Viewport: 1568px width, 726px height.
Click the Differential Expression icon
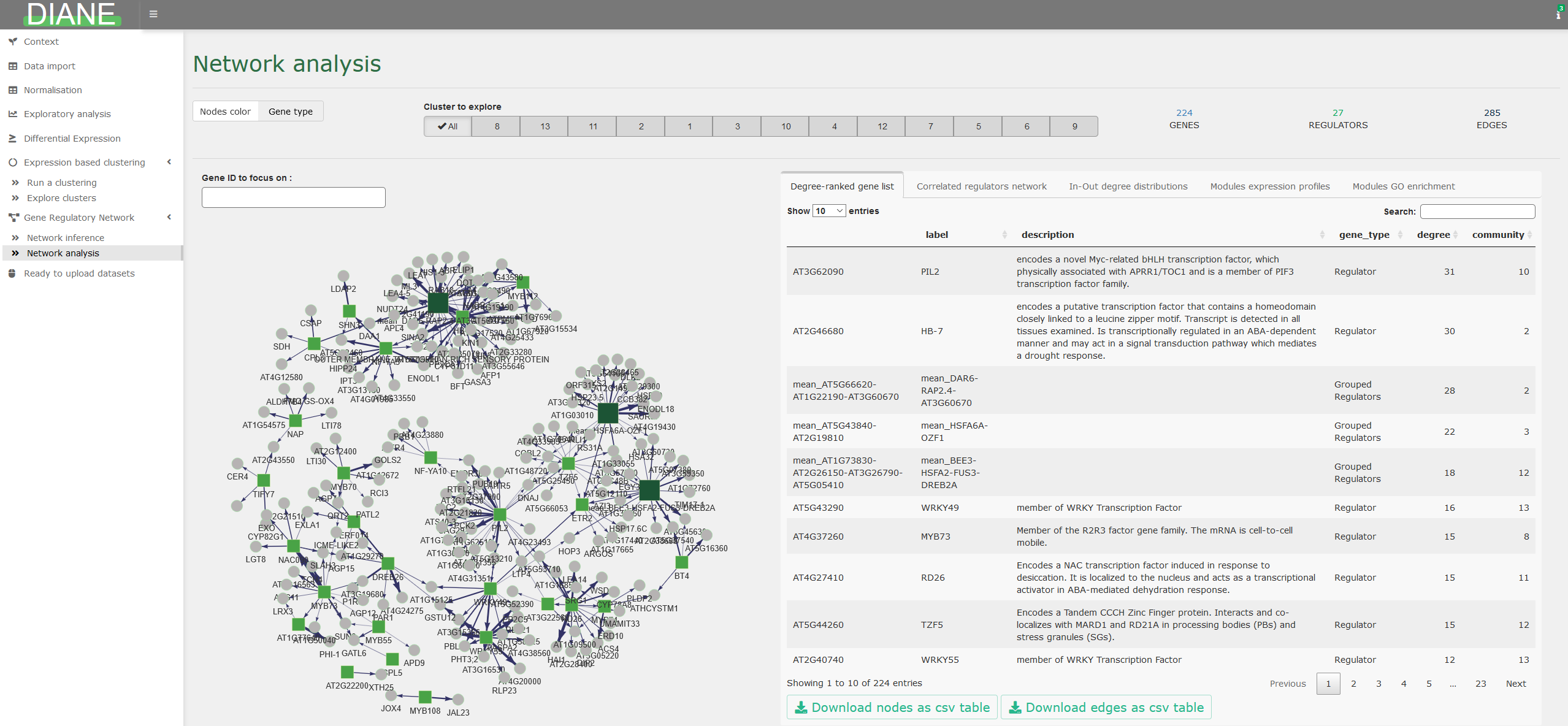coord(12,139)
